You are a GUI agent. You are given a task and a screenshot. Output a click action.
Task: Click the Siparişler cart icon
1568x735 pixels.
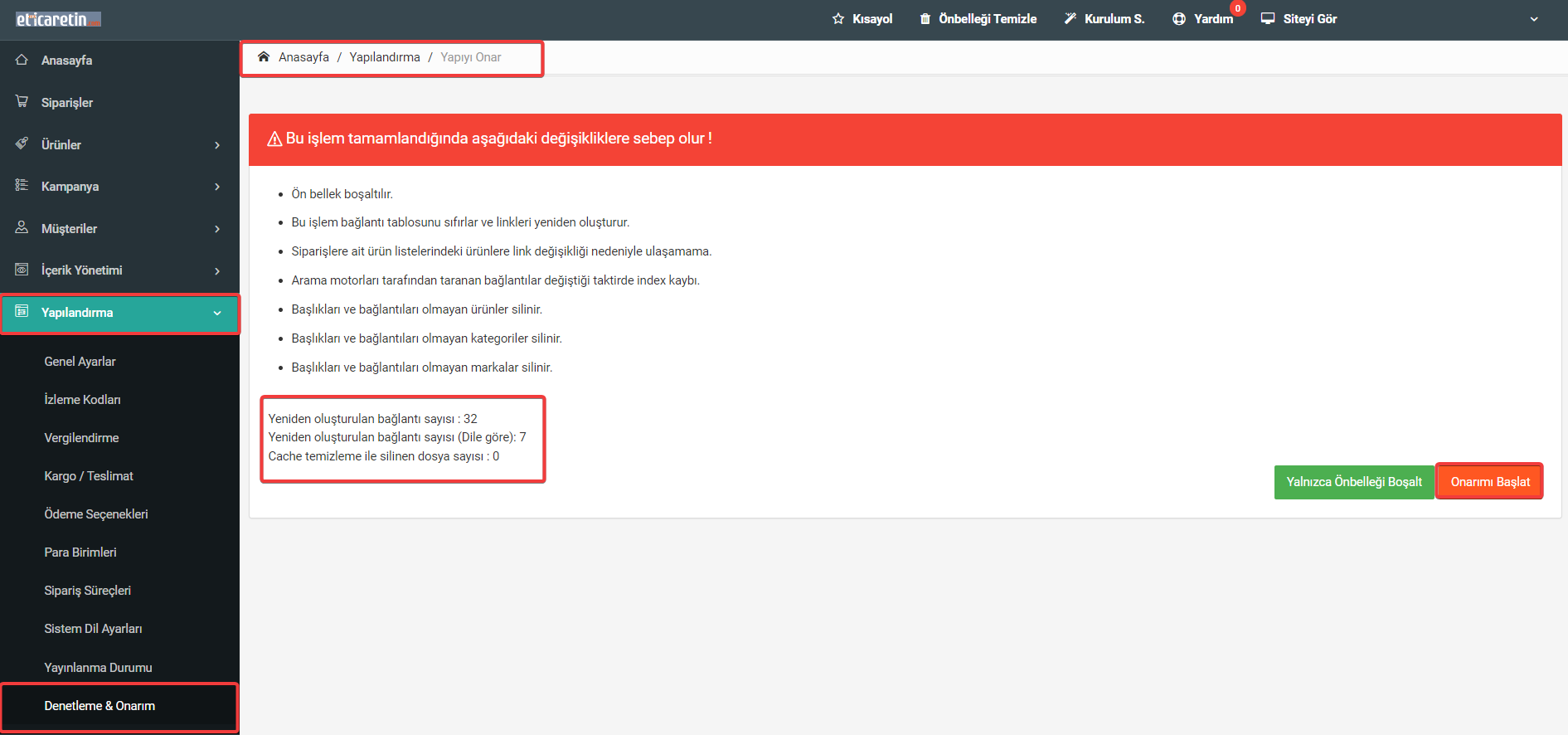point(22,101)
